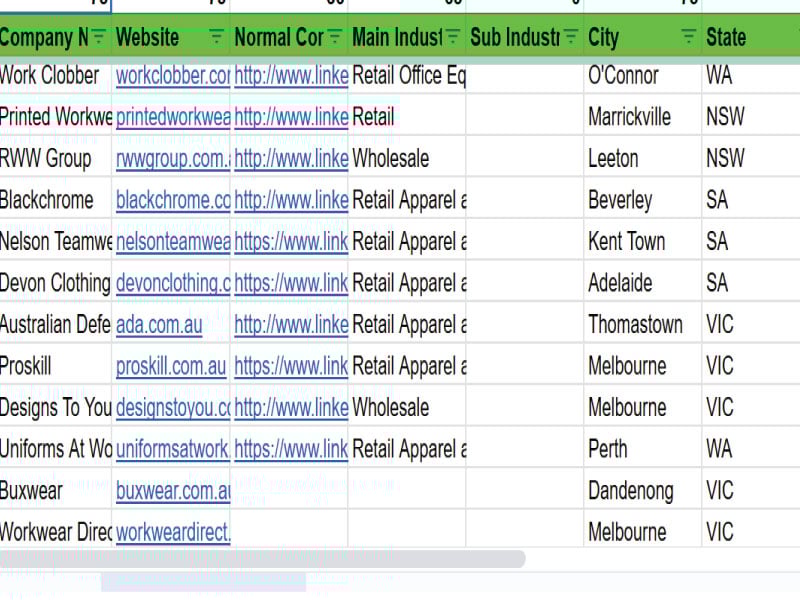This screenshot has width=800, height=600.
Task: Open LinkedIn link in Devon Clothing row
Action: tap(291, 283)
